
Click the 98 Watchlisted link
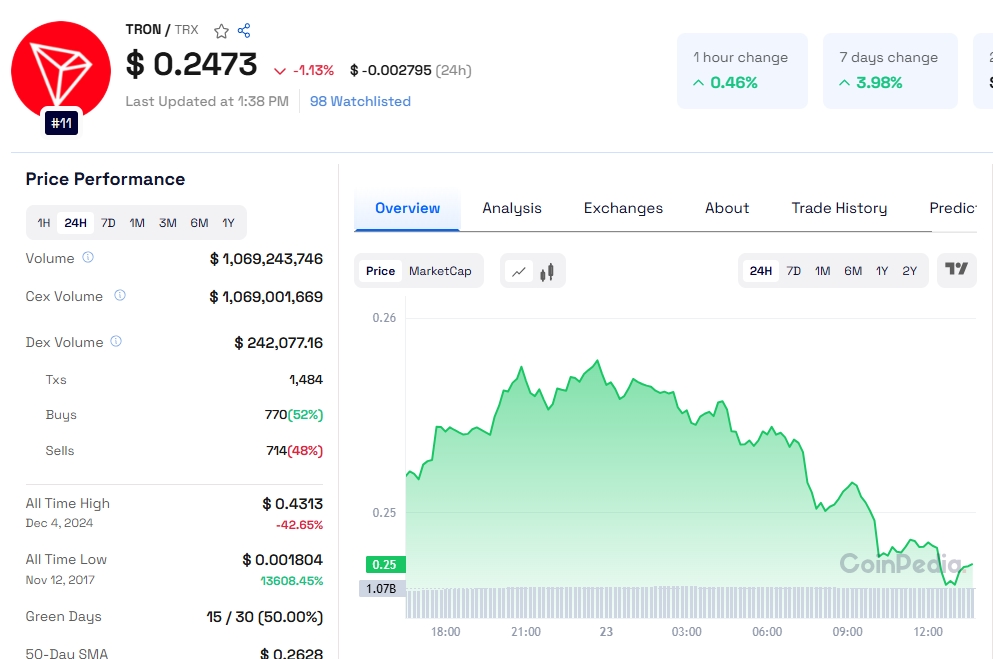coord(360,101)
